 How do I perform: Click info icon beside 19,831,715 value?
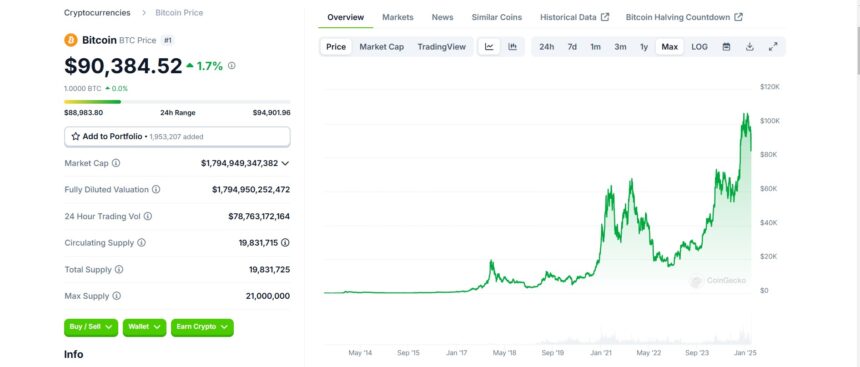[285, 242]
